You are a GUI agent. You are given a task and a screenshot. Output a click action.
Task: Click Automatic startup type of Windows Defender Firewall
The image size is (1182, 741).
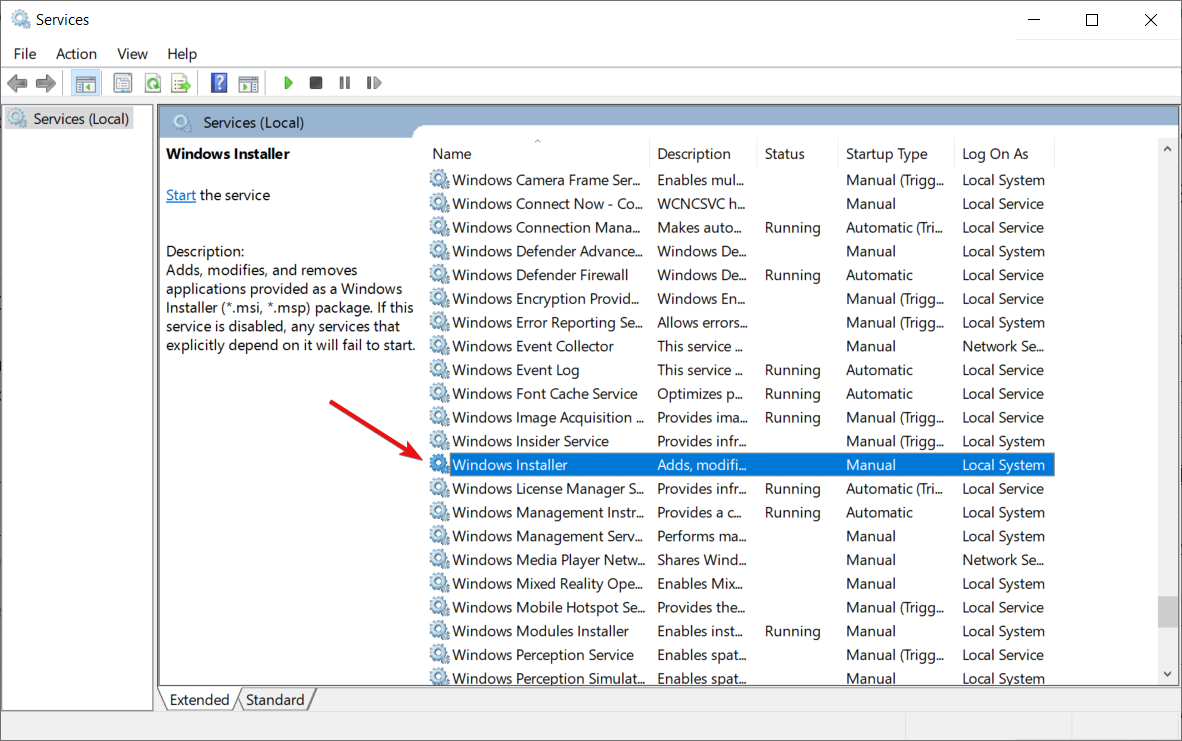879,275
